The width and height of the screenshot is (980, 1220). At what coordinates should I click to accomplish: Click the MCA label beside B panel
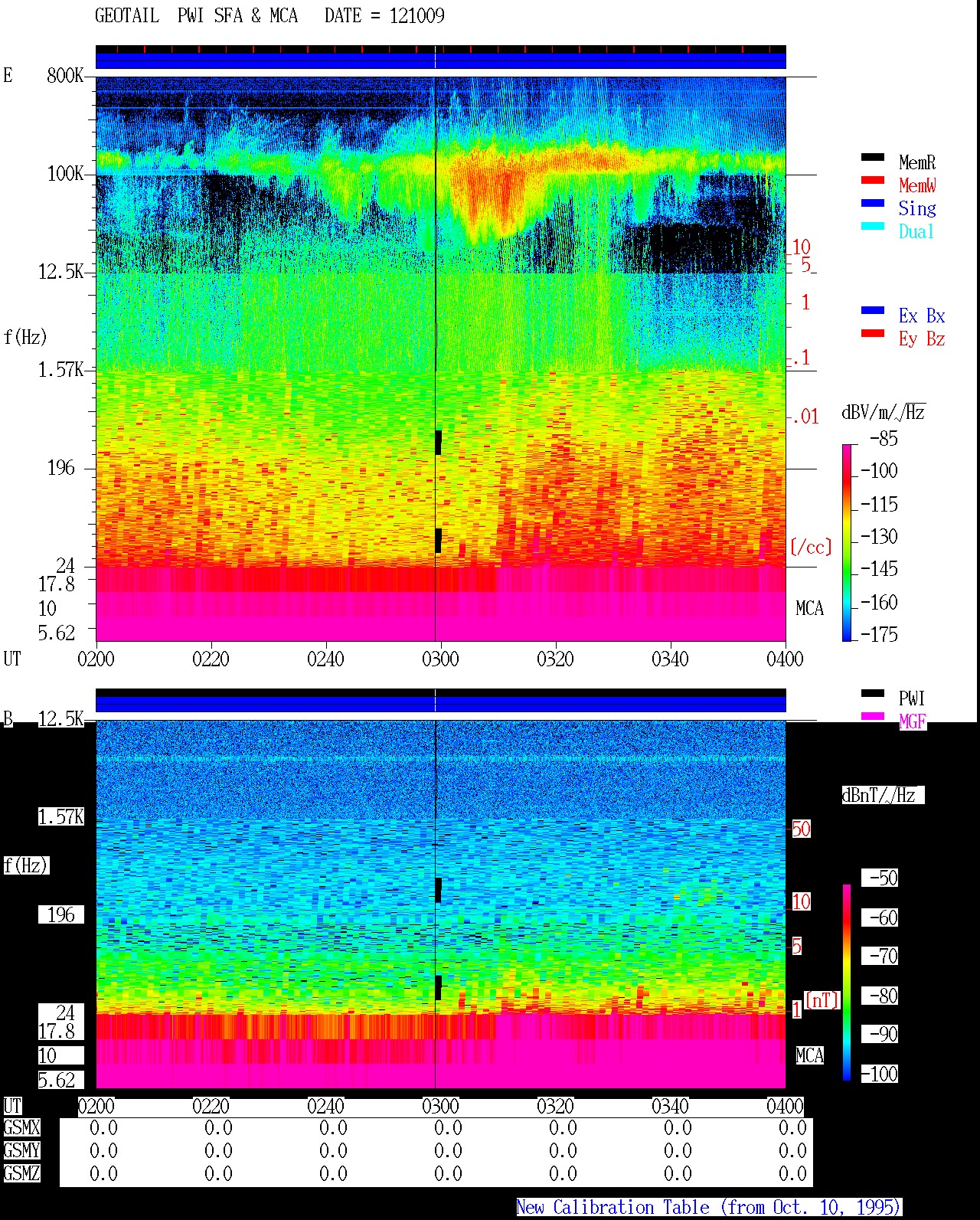[x=809, y=1056]
